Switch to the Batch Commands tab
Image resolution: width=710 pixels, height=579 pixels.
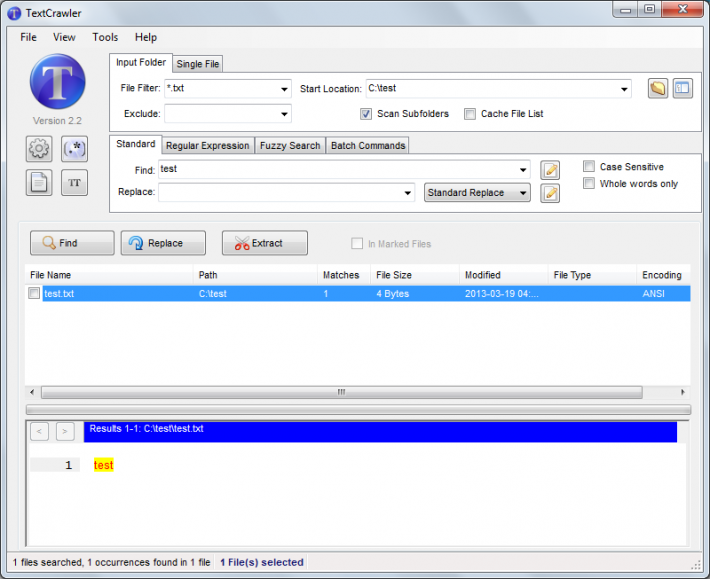[368, 146]
